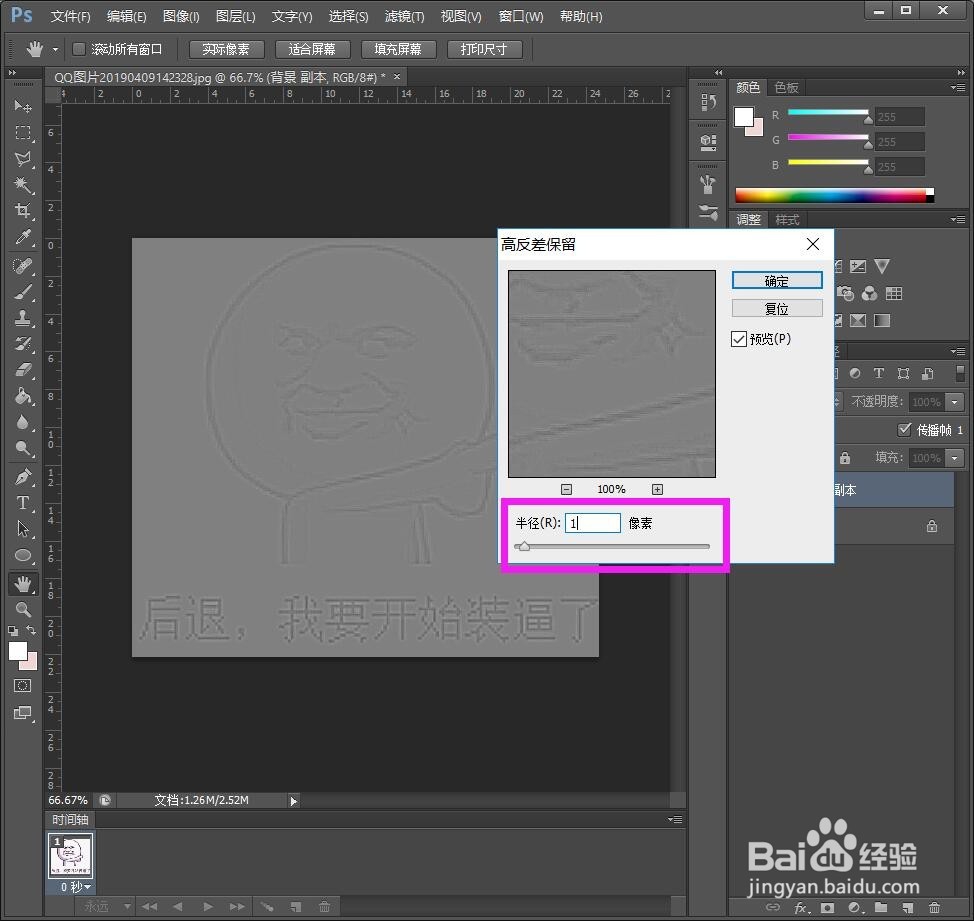The width and height of the screenshot is (974, 921).
Task: Select the Horizontal Type tool
Action: (x=23, y=502)
